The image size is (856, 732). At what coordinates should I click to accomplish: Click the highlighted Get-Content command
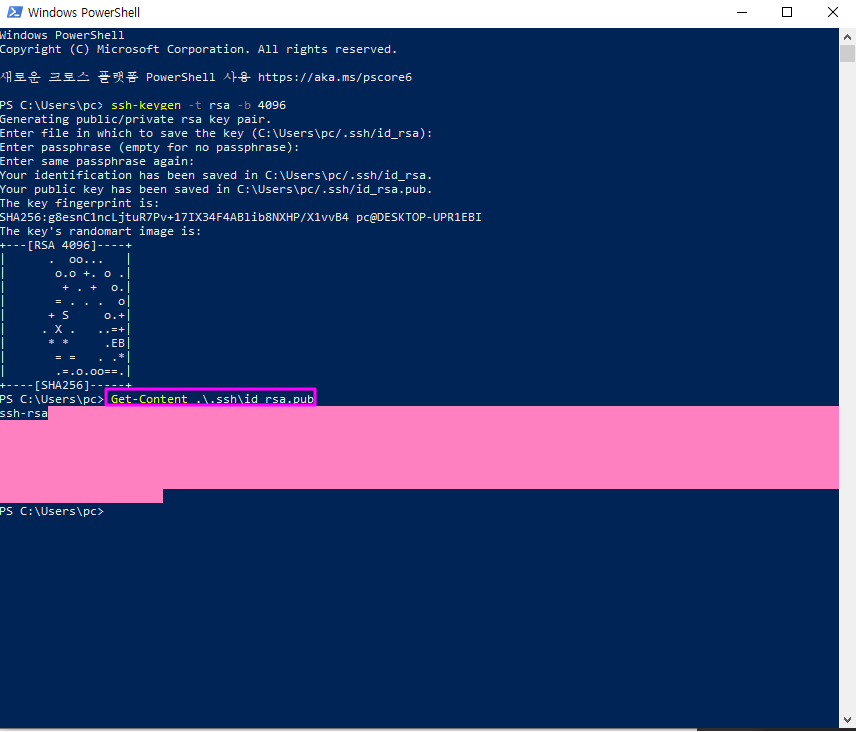point(211,399)
